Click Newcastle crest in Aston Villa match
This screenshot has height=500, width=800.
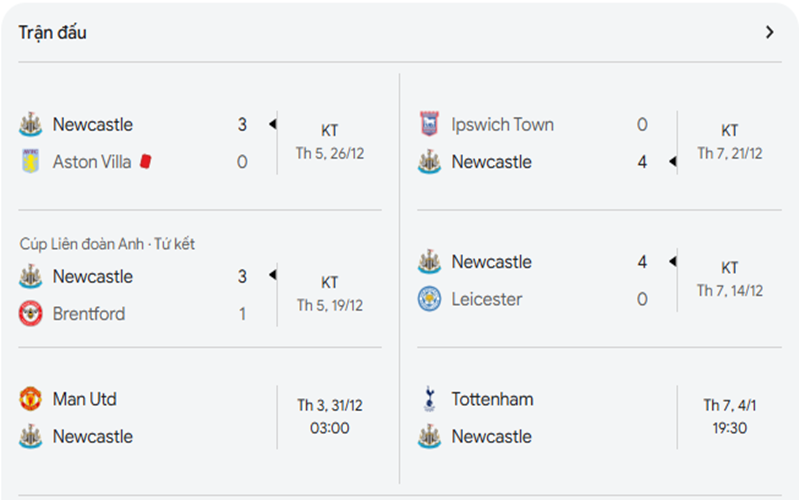point(30,125)
